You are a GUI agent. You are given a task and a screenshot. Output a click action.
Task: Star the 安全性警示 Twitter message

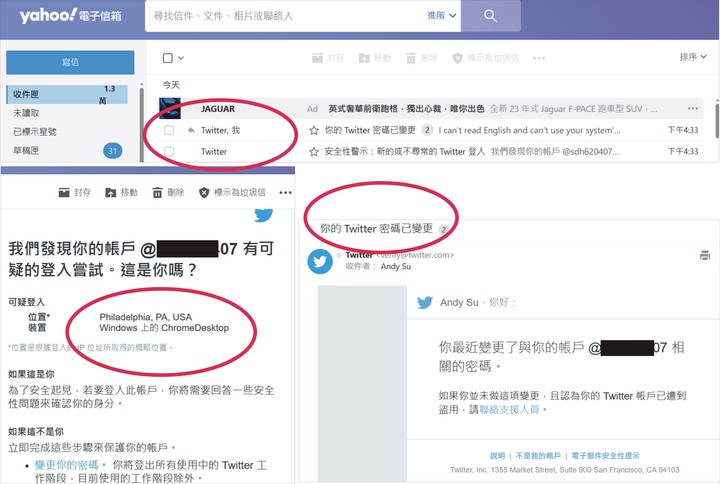click(x=314, y=152)
